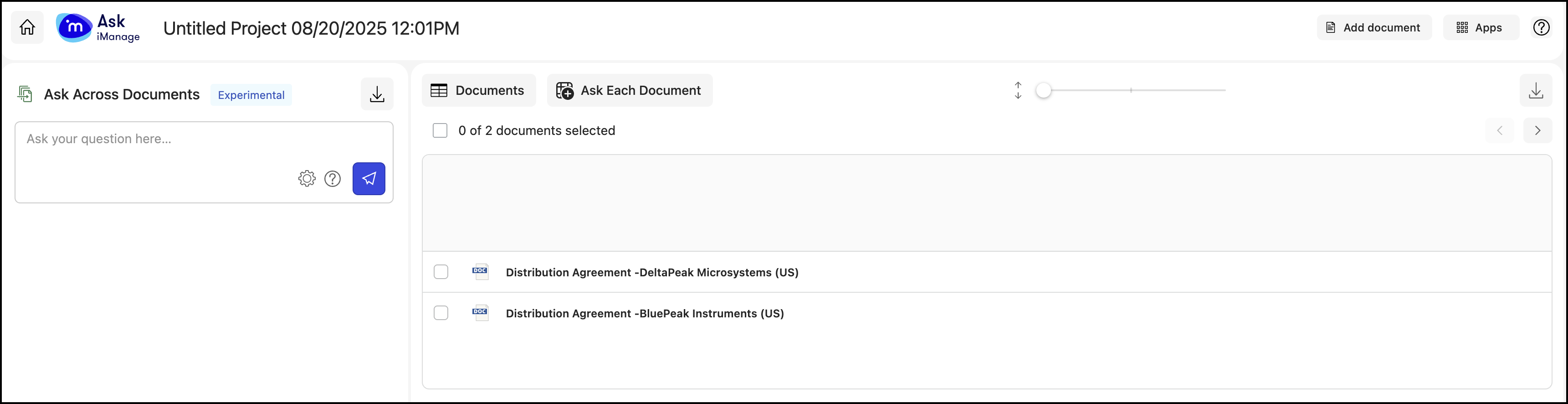This screenshot has width=1568, height=404.
Task: Open the Ask Each Document tab
Action: tap(630, 91)
